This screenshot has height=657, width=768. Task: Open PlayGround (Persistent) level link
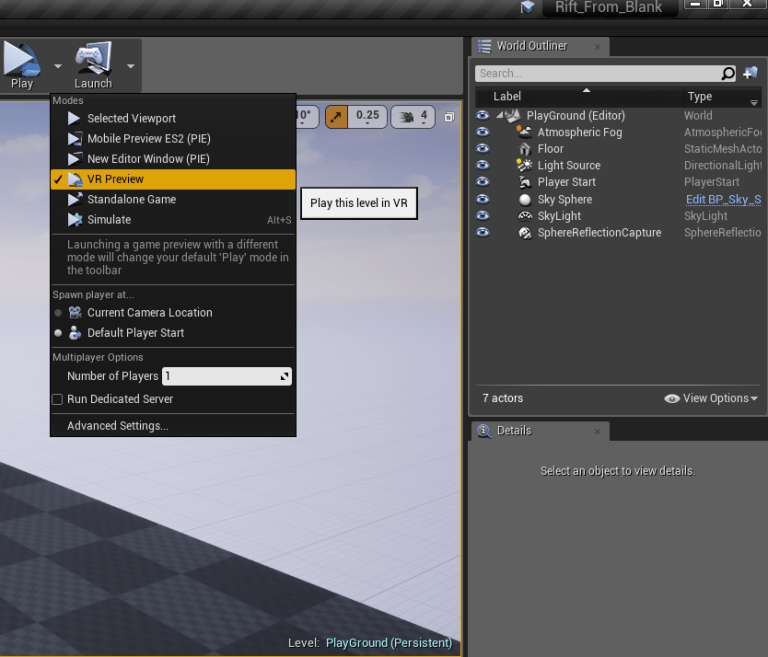point(389,643)
